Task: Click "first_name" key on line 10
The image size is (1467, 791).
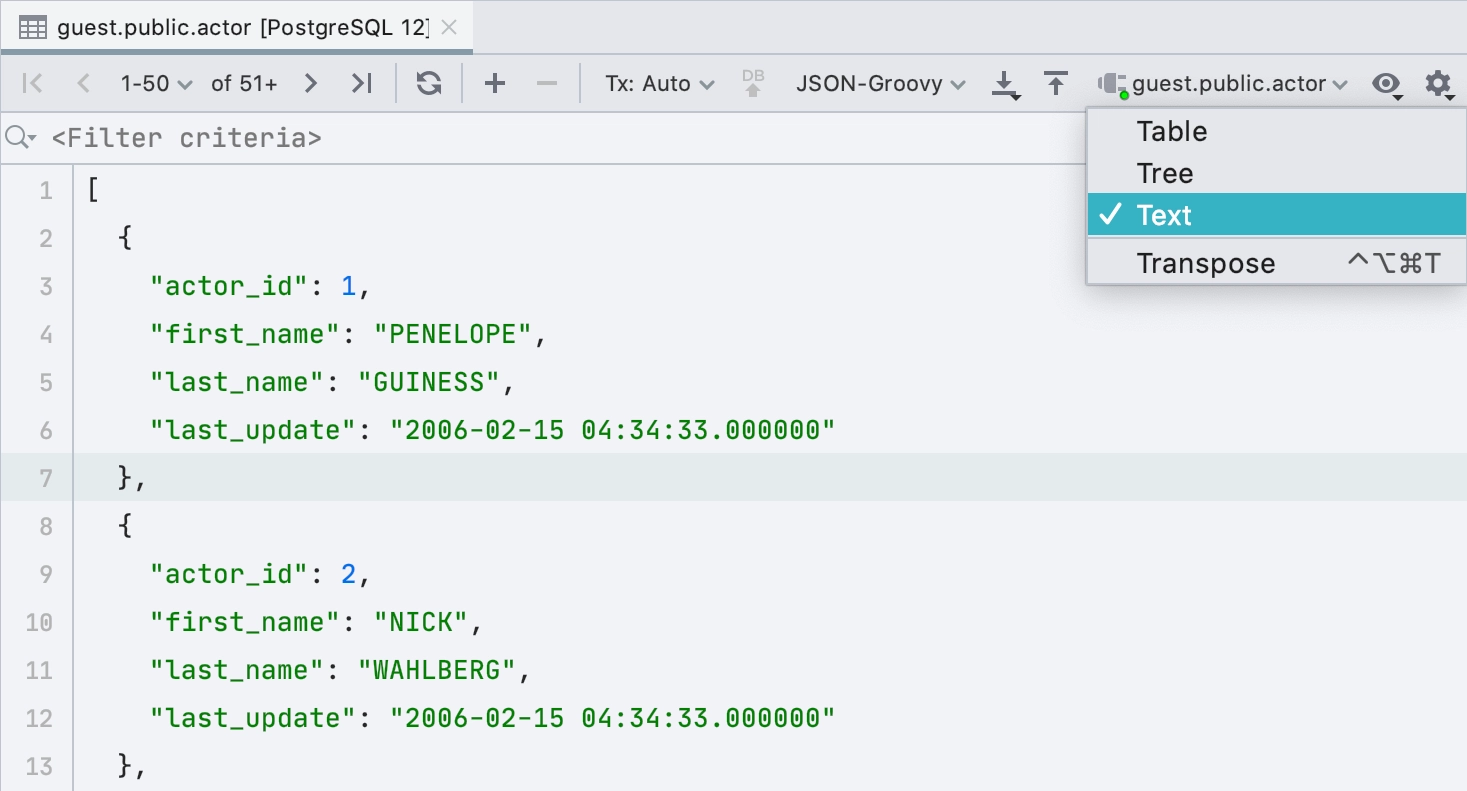Action: click(x=245, y=622)
